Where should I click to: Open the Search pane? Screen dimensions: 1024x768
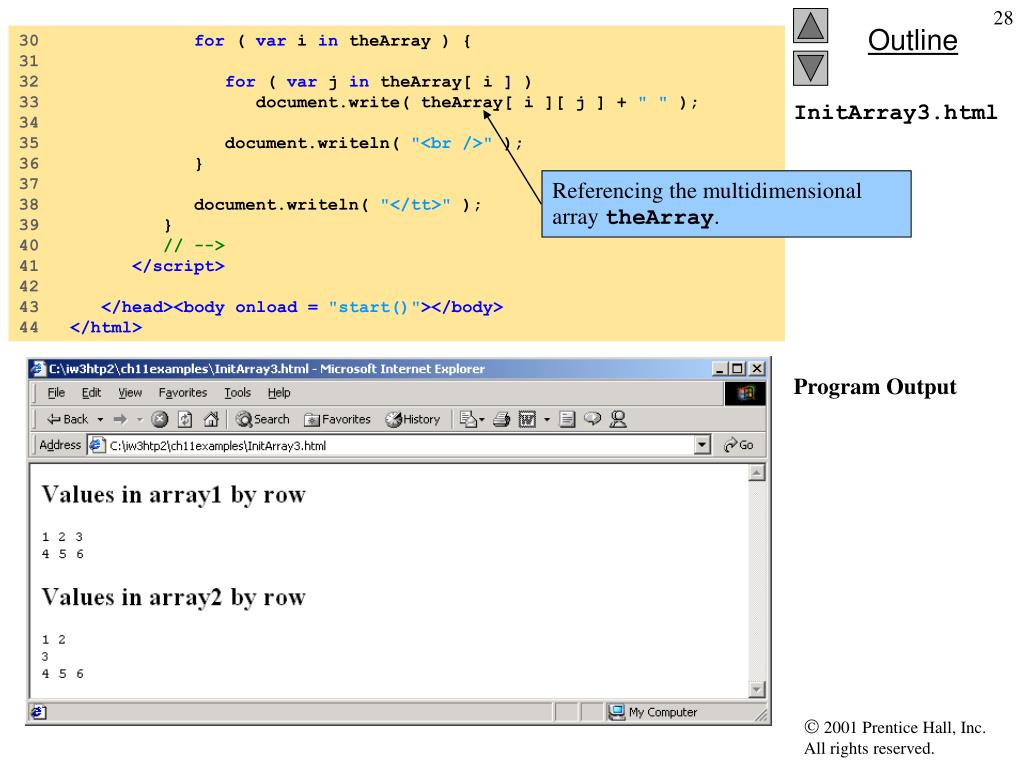click(x=263, y=419)
